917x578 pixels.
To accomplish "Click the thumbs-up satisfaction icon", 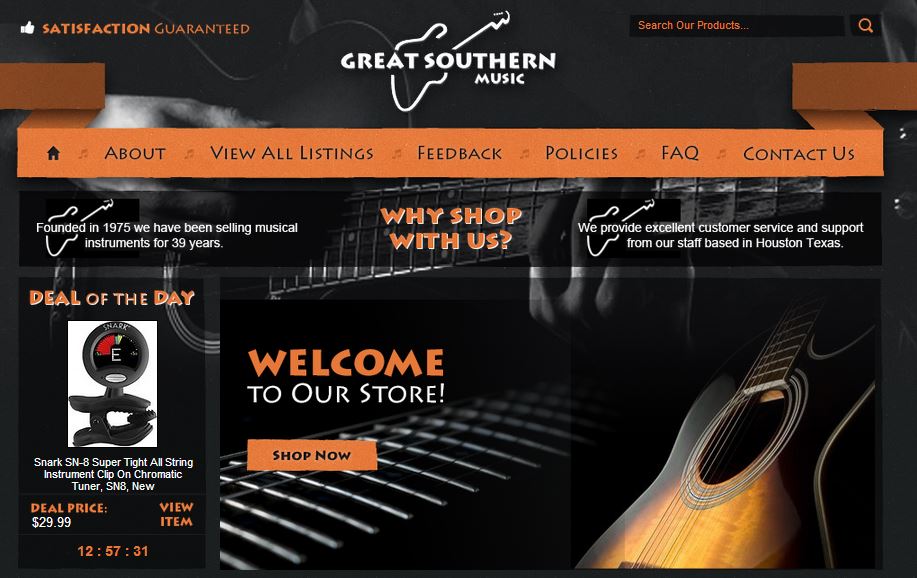I will [x=27, y=27].
